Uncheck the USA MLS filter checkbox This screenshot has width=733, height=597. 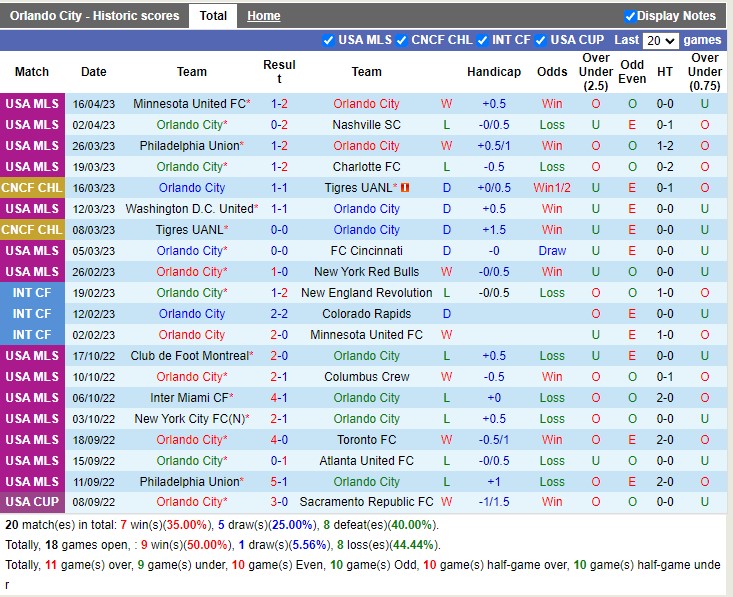coord(329,41)
